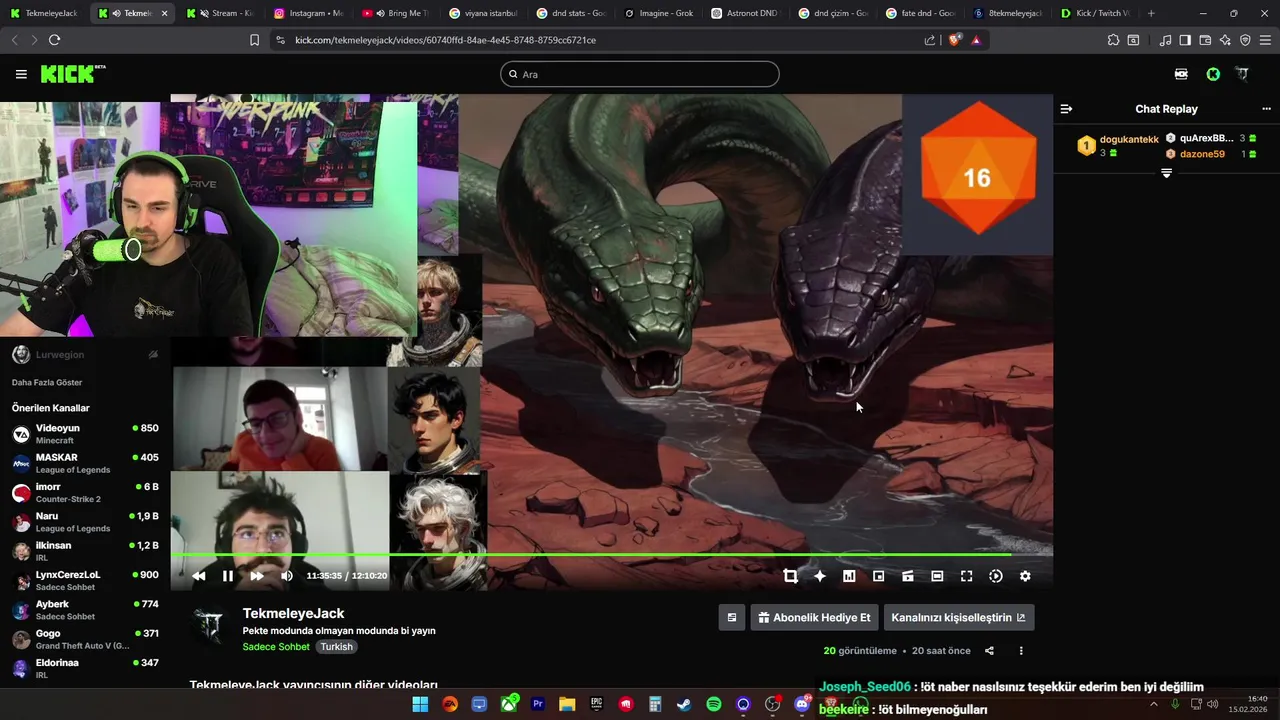The width and height of the screenshot is (1280, 720).
Task: Toggle the mini player mode
Action: pos(878,576)
